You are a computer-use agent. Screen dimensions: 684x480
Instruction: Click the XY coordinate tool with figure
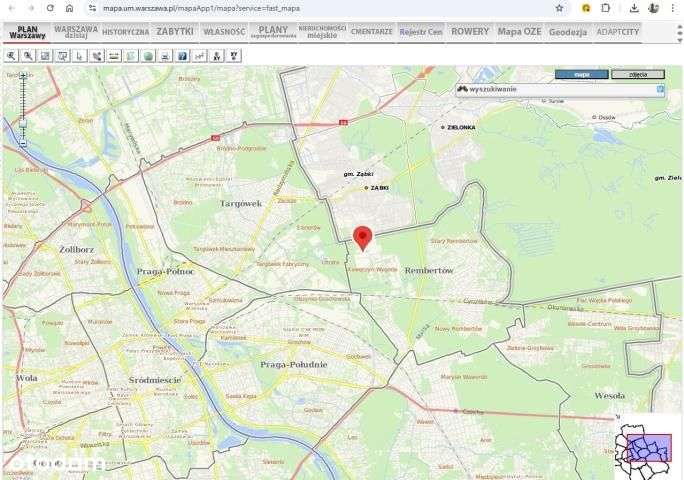click(x=217, y=56)
